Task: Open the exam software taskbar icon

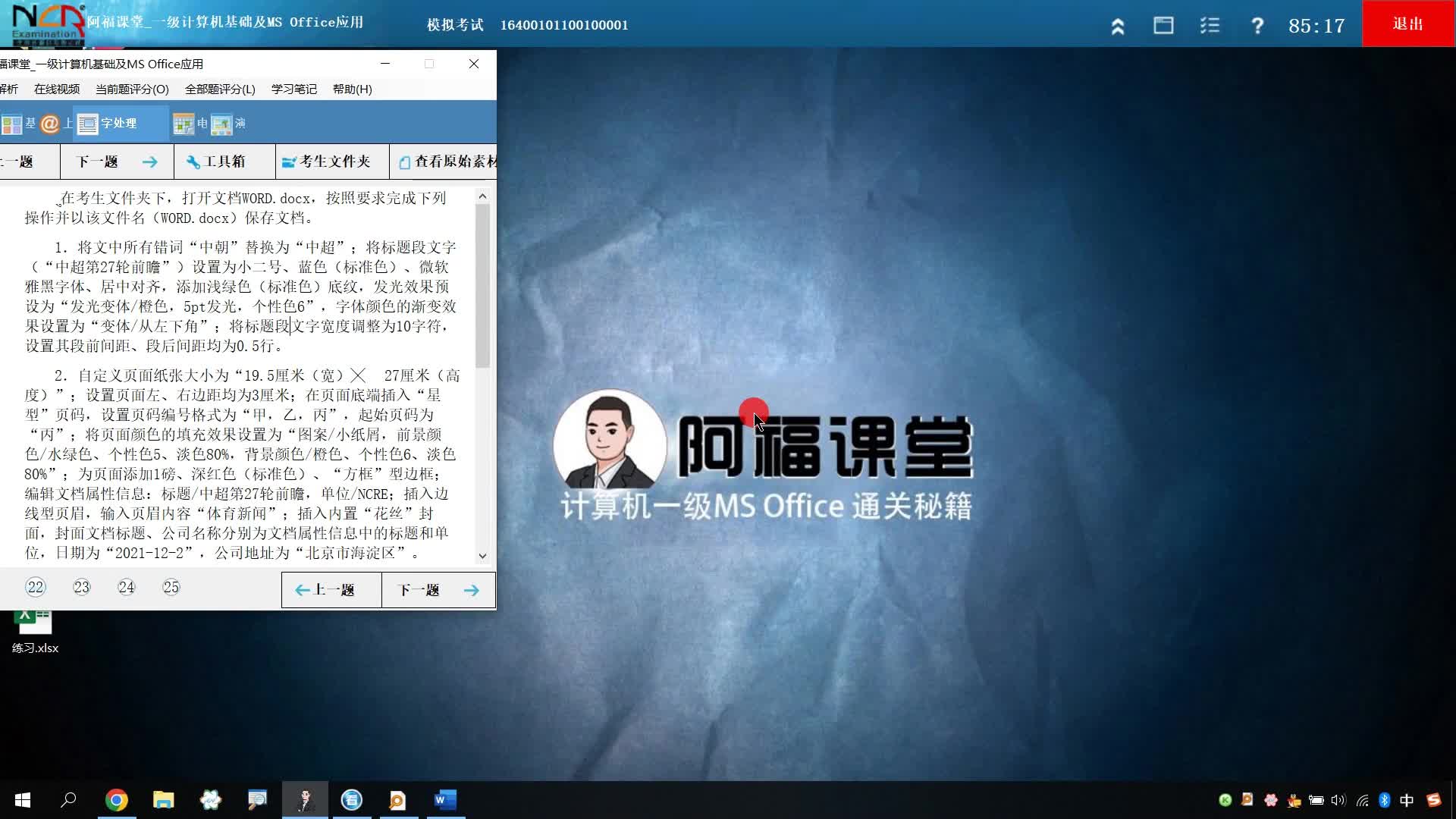Action: click(x=305, y=800)
